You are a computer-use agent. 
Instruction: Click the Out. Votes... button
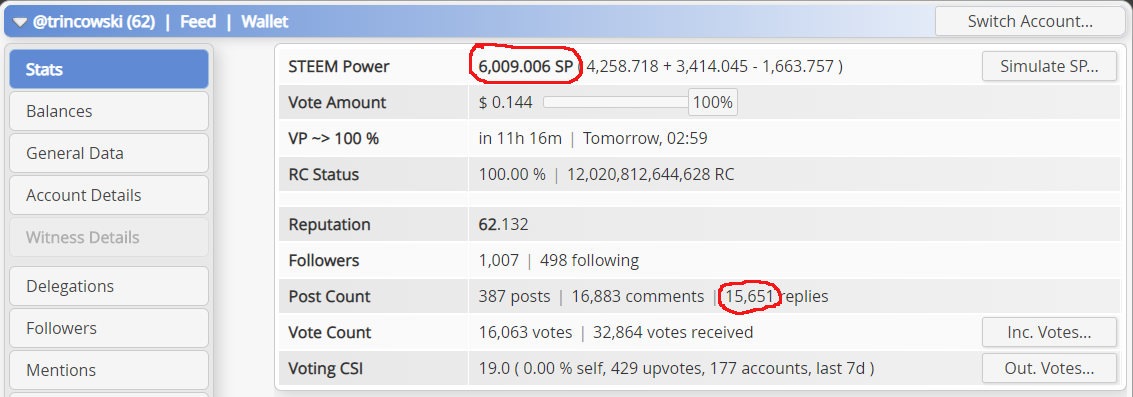(1049, 368)
